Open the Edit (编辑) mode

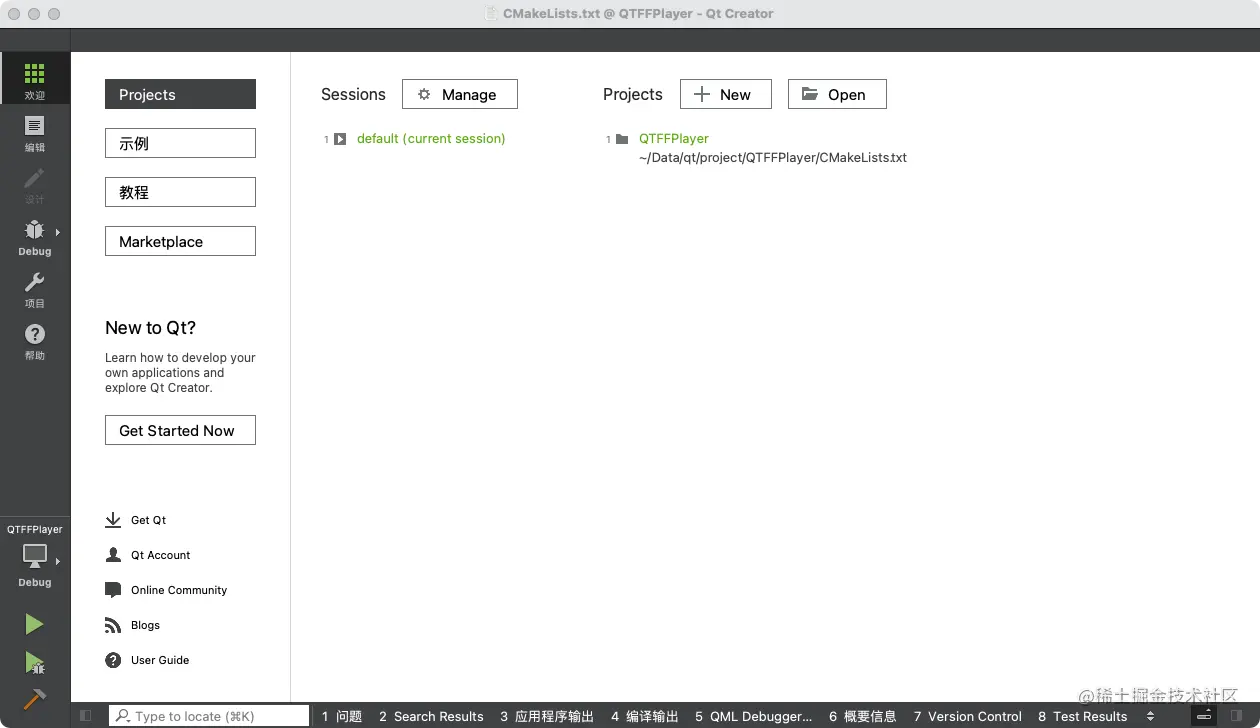click(x=35, y=134)
